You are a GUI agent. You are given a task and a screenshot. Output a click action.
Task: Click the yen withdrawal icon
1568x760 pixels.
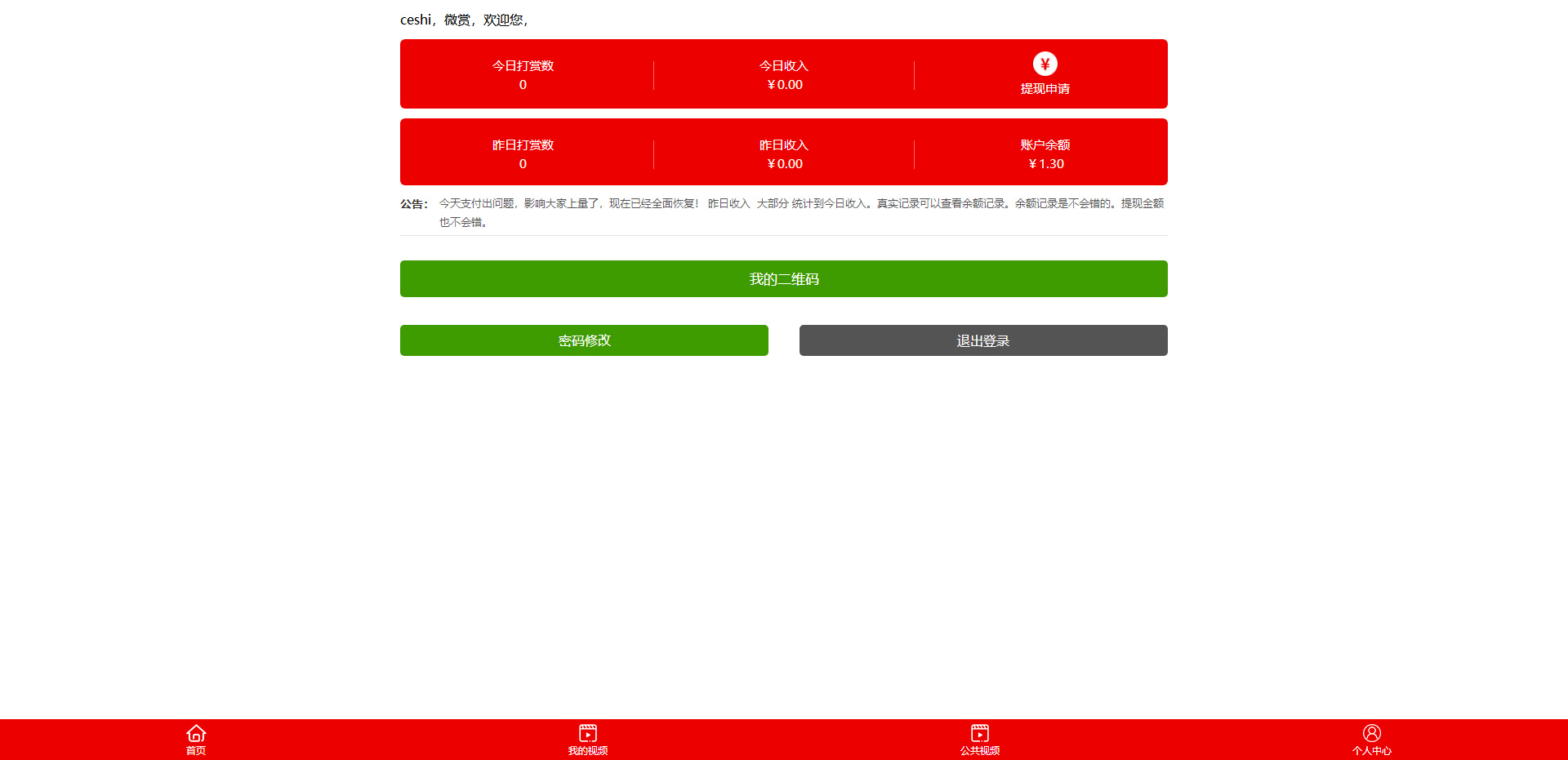[x=1045, y=64]
